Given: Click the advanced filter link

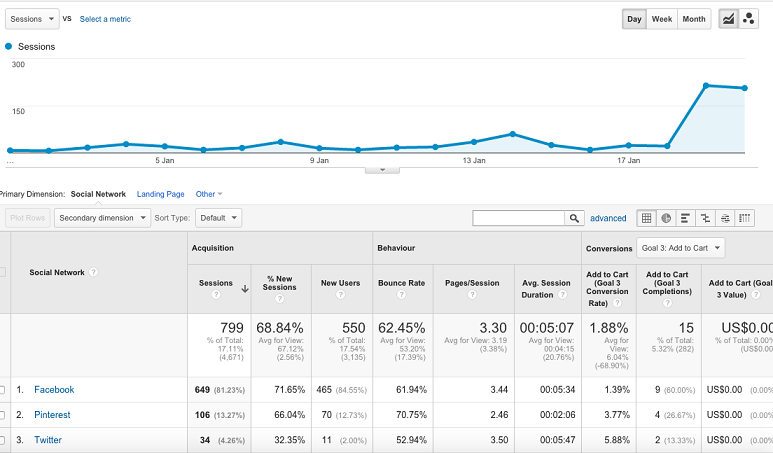Looking at the screenshot, I should click(x=608, y=218).
